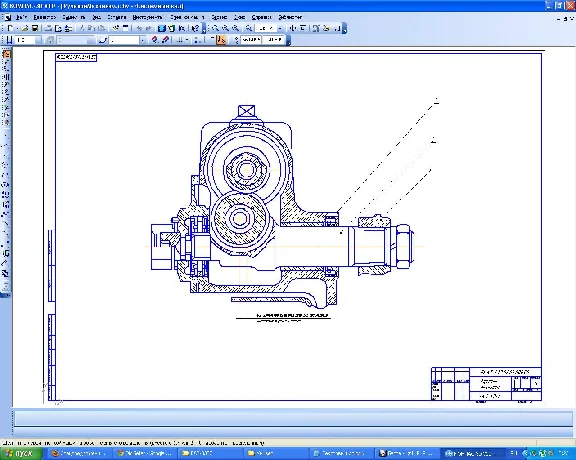The image size is (576, 460).
Task: Click the Refresh image icon in view toolbar
Action: coord(326,28)
